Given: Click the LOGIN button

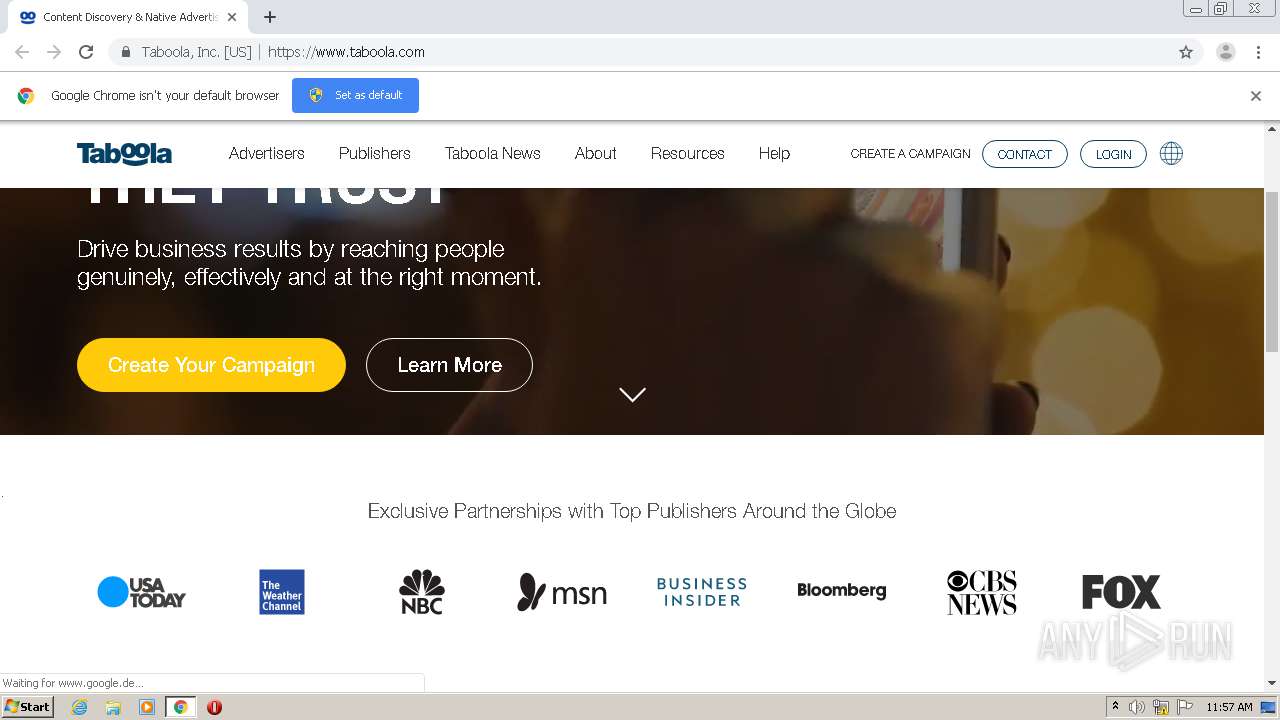Looking at the screenshot, I should click(1113, 154).
